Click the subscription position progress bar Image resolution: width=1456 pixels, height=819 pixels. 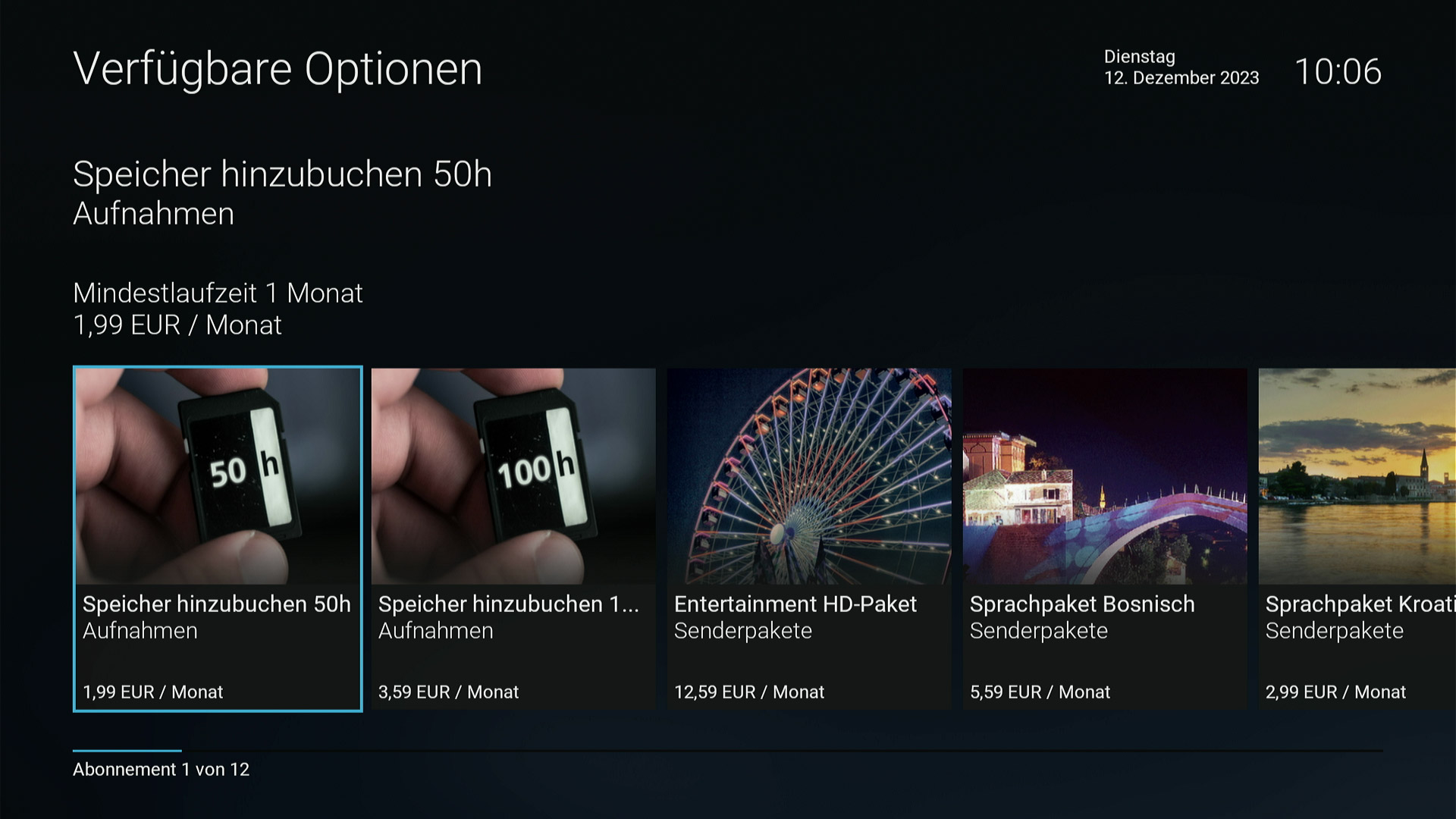[728, 751]
